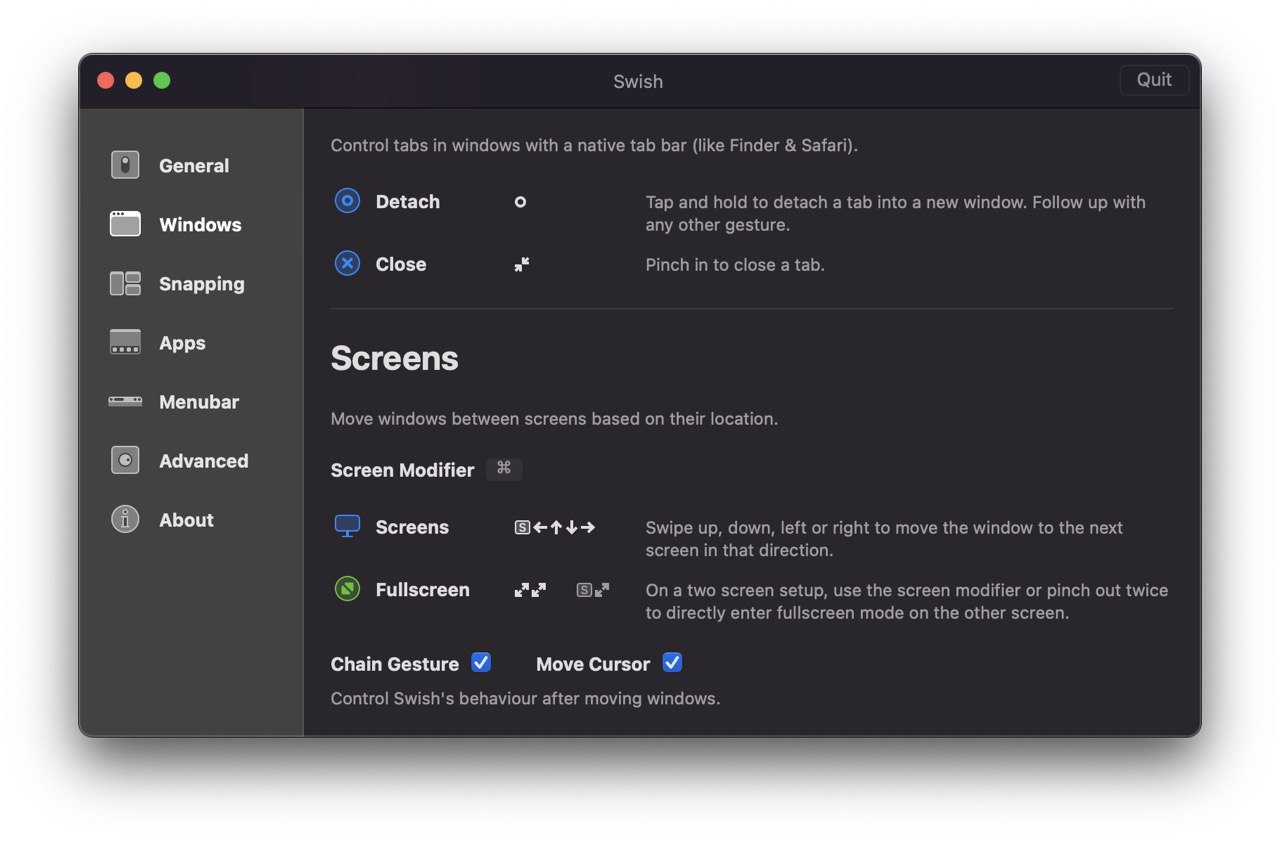
Task: Click the pinch-in gesture glyph for Close
Action: [x=522, y=264]
